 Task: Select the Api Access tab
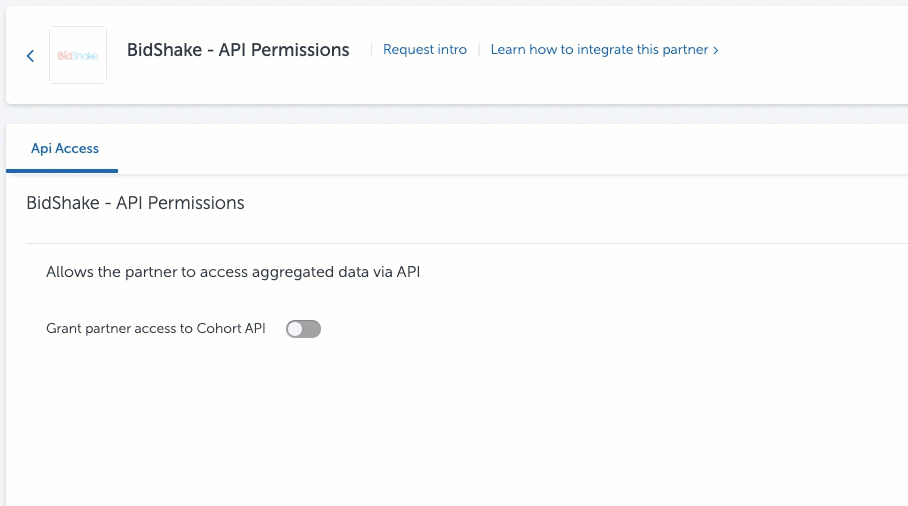pyautogui.click(x=64, y=149)
